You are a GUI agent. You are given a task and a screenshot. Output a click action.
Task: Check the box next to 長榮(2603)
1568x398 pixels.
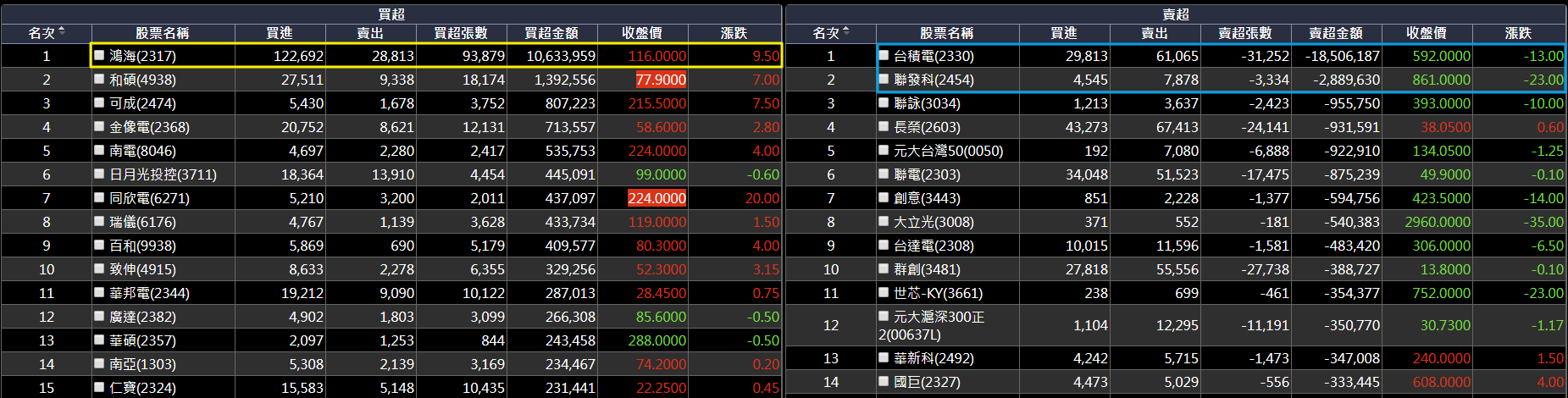point(884,126)
